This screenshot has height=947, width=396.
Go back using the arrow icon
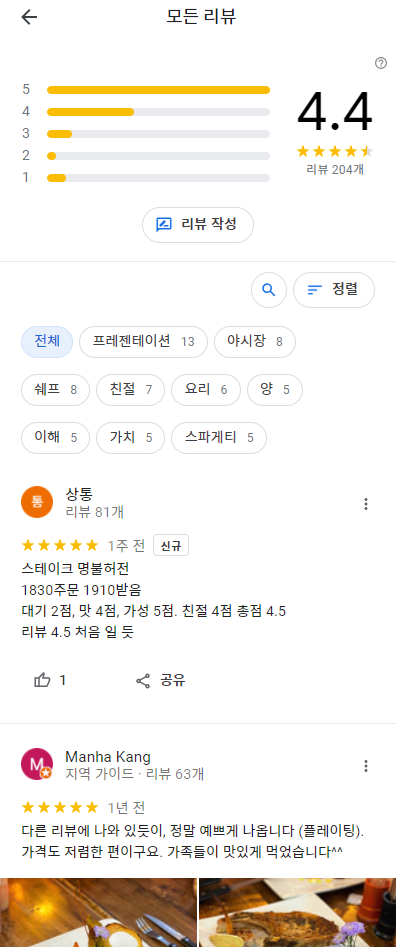(29, 17)
